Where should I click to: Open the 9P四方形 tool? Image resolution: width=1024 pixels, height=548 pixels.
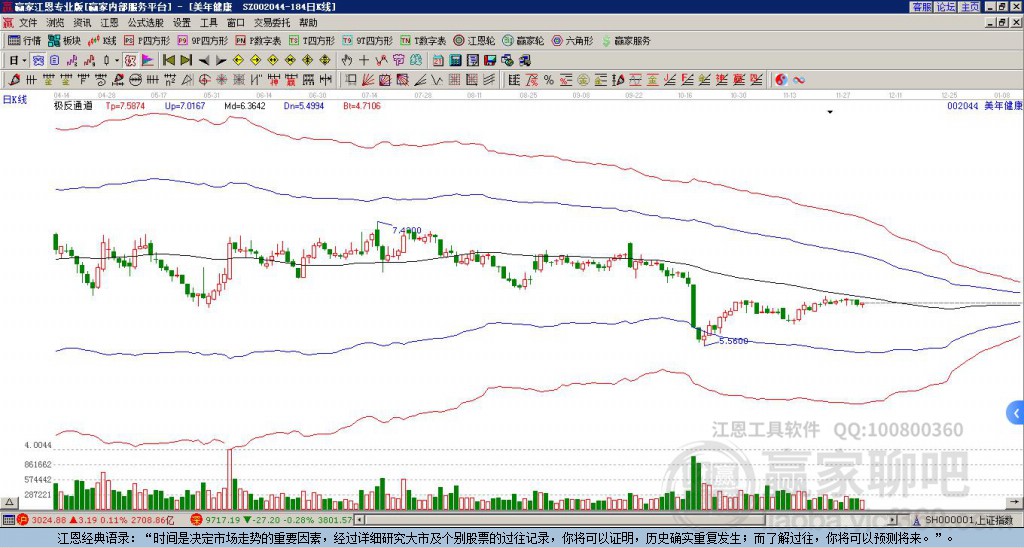[202, 40]
